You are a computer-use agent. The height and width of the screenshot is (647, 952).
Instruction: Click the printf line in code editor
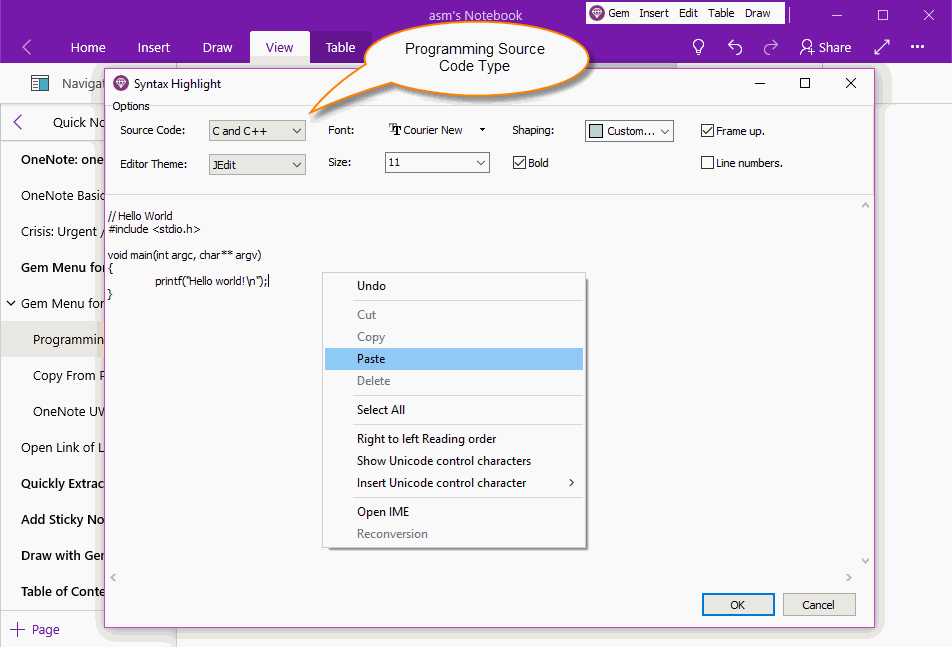click(211, 281)
